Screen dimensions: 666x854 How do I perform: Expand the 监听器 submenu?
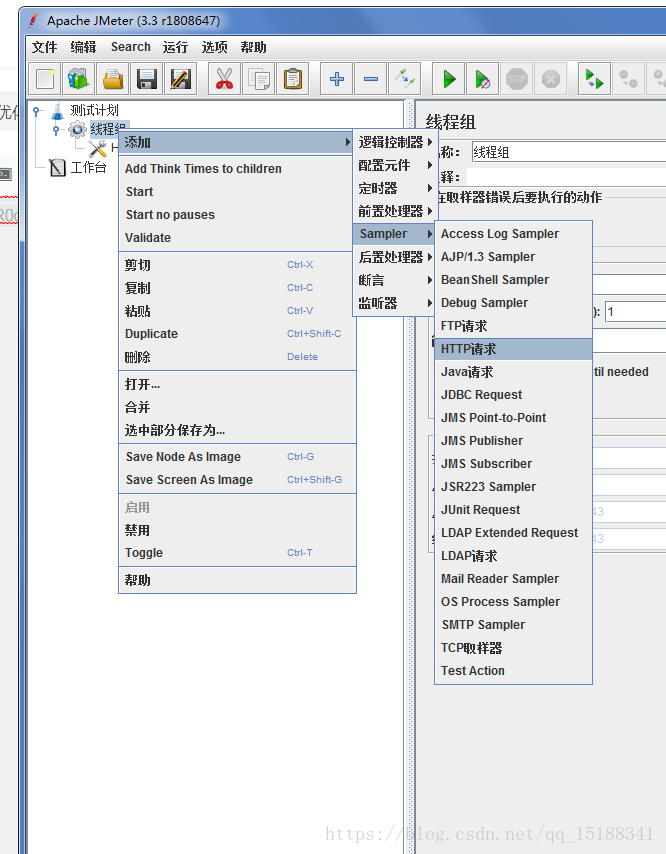(395, 303)
